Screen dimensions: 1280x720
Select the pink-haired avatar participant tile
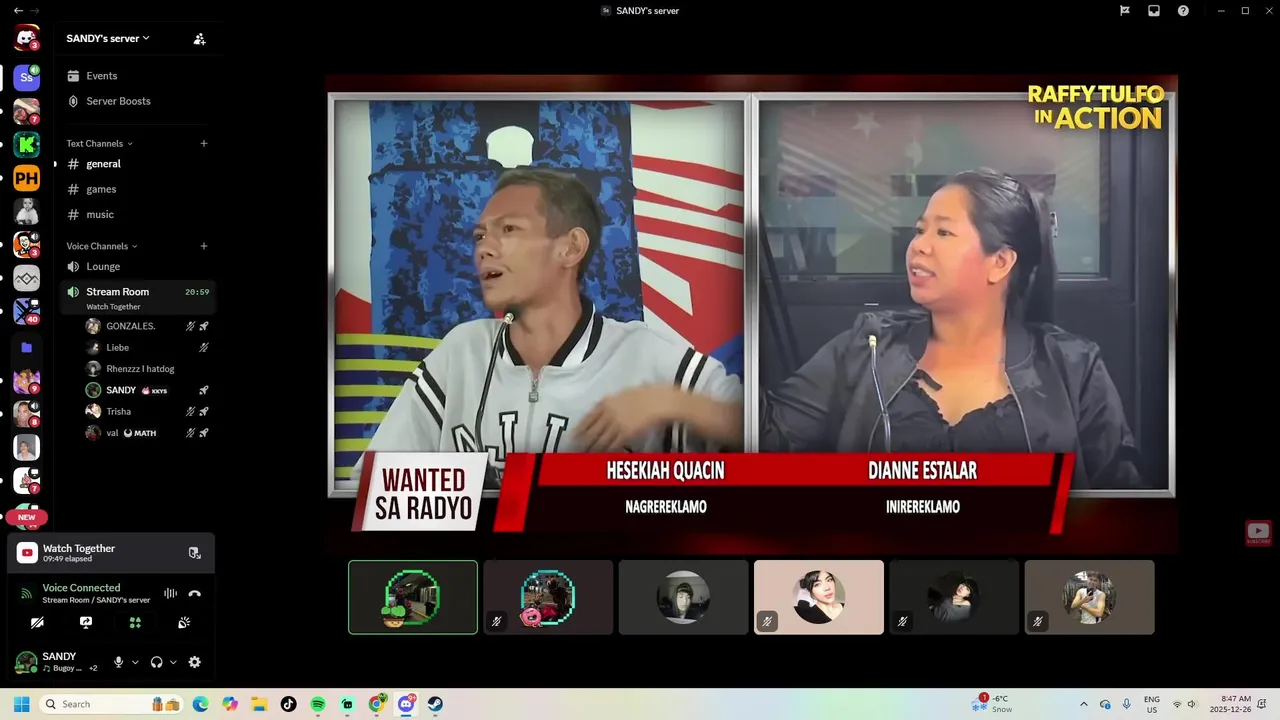[819, 597]
